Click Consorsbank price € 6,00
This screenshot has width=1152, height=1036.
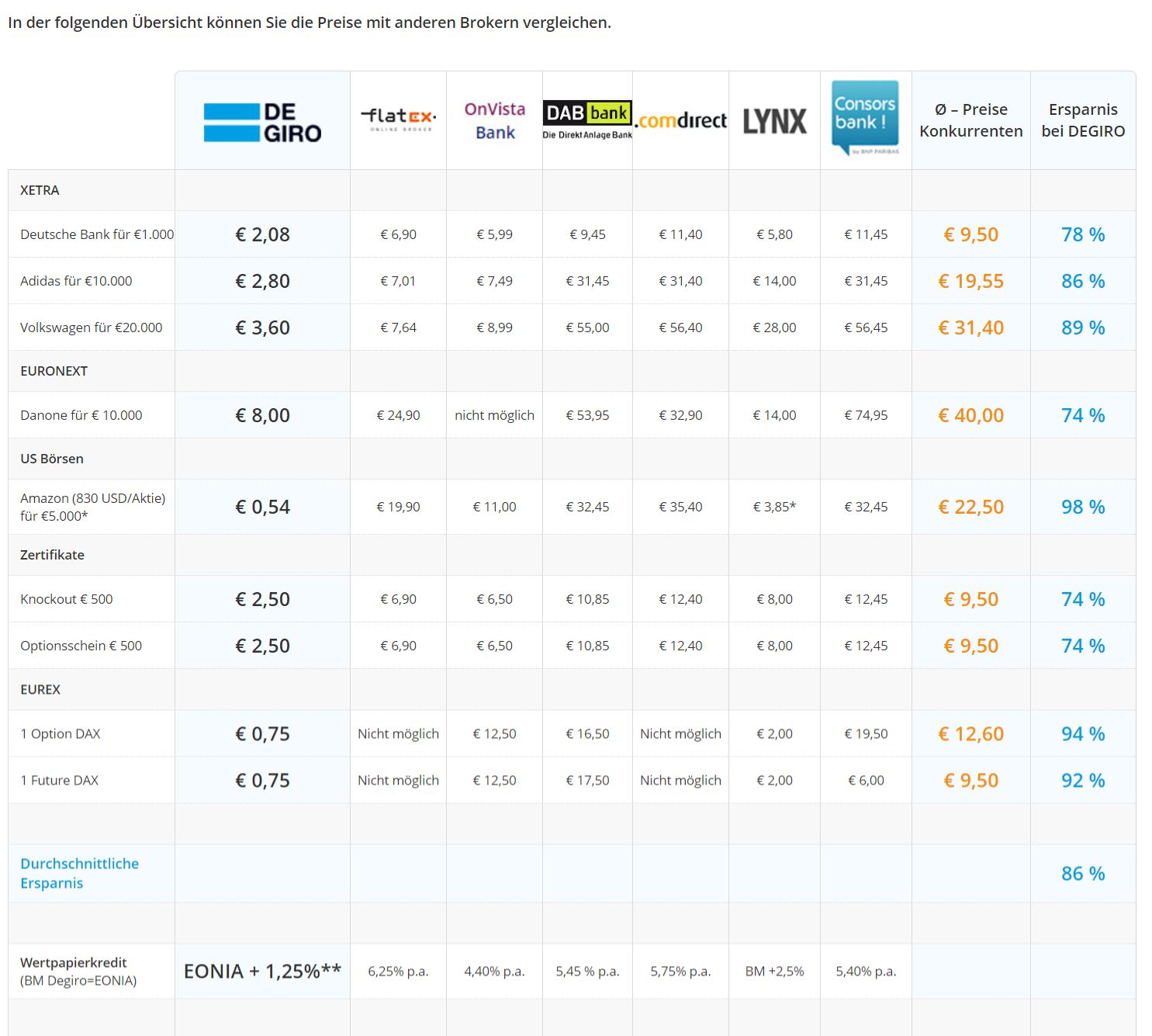click(866, 780)
